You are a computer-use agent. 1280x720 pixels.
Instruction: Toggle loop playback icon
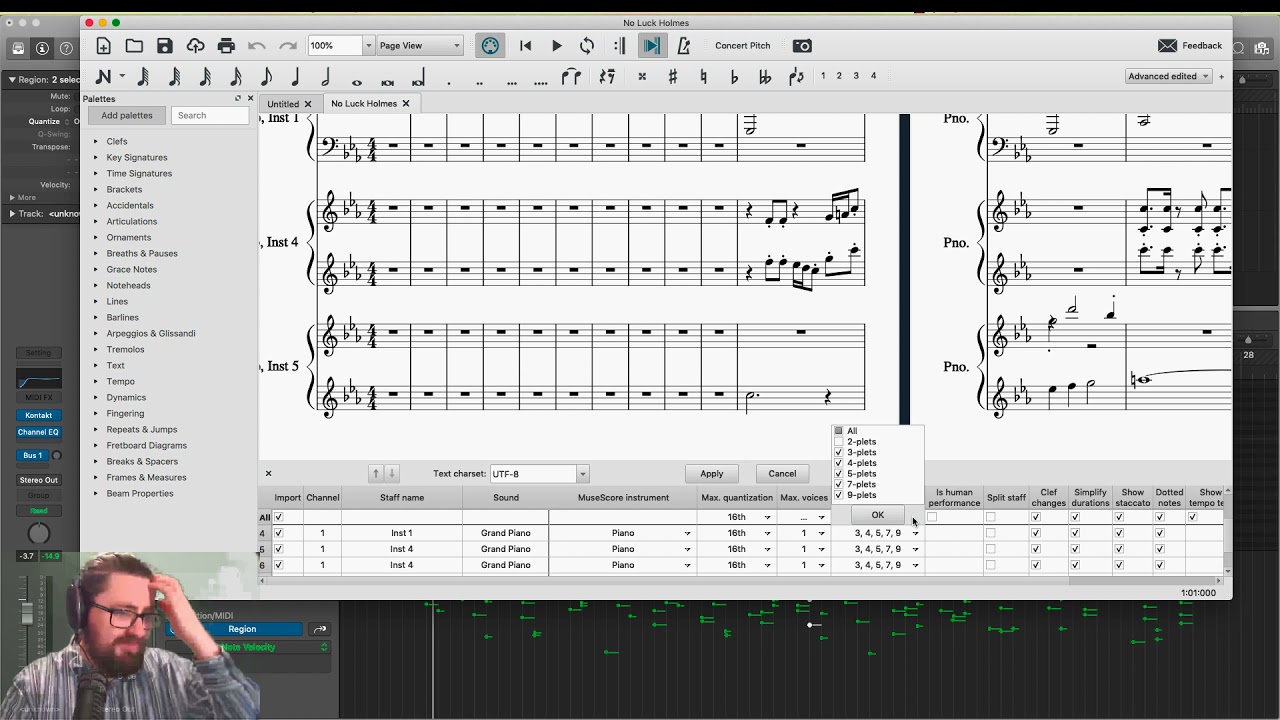pos(587,46)
